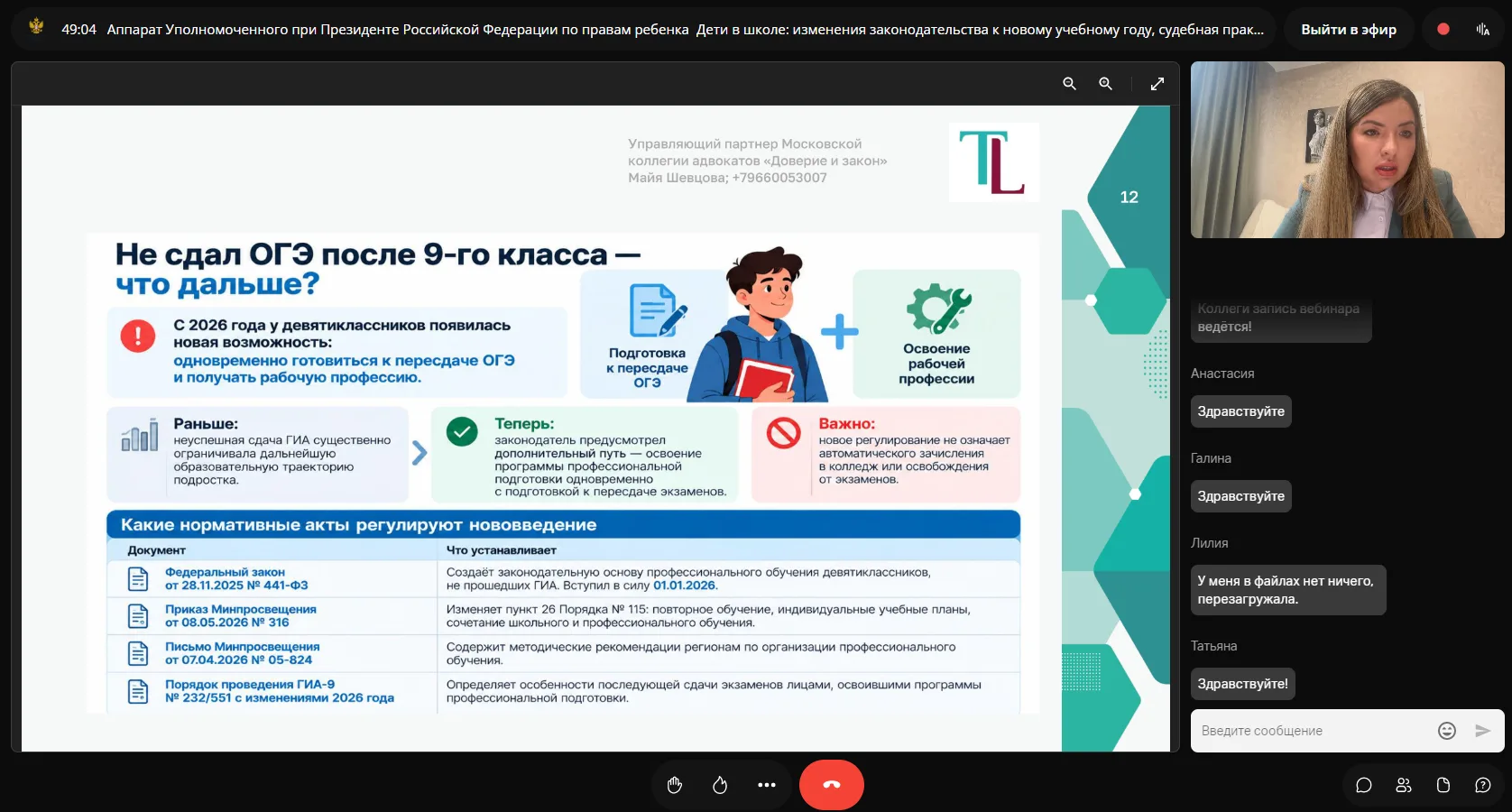The image size is (1512, 812).
Task: Open the files panel icon
Action: [1443, 785]
